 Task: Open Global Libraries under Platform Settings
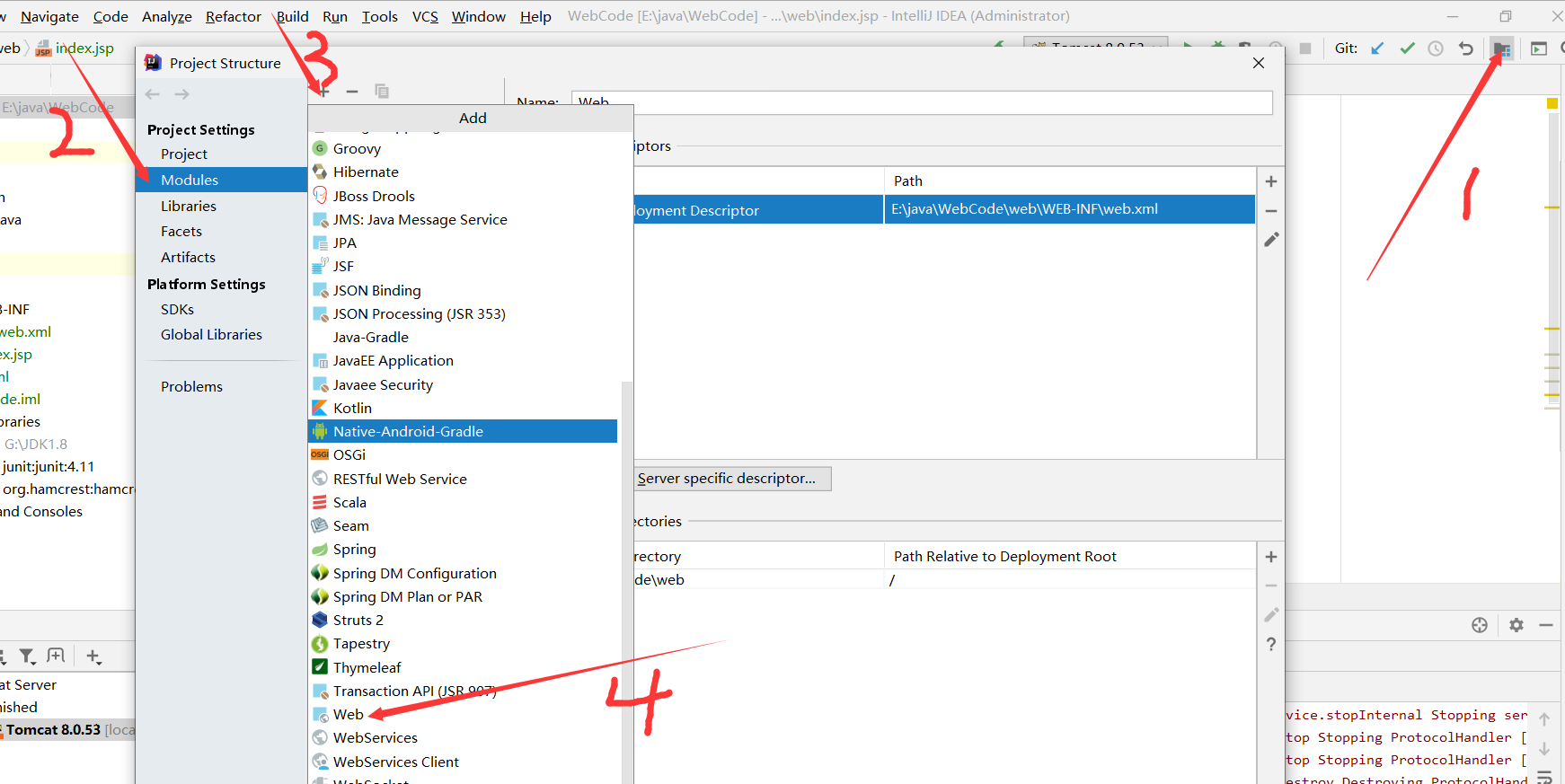click(211, 334)
